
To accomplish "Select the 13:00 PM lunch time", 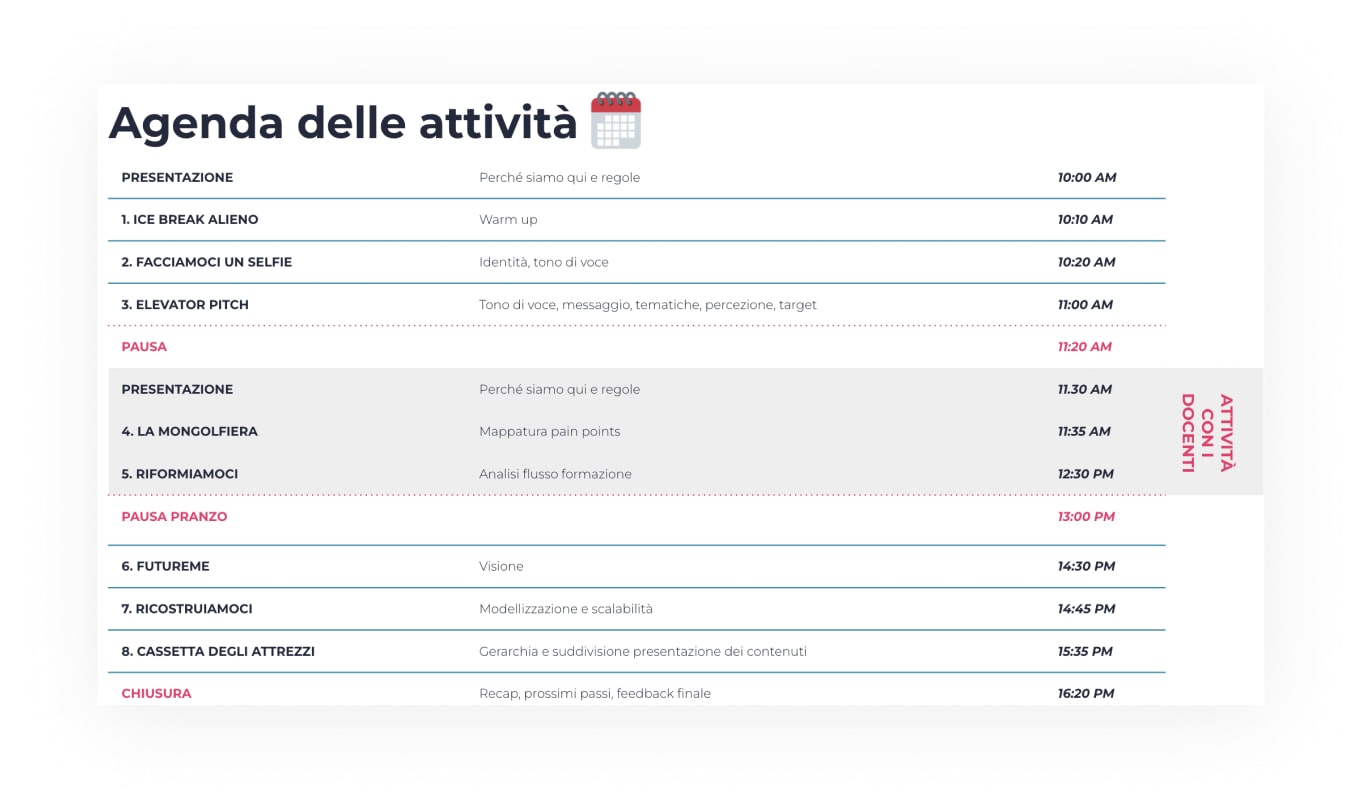I will (1086, 517).
